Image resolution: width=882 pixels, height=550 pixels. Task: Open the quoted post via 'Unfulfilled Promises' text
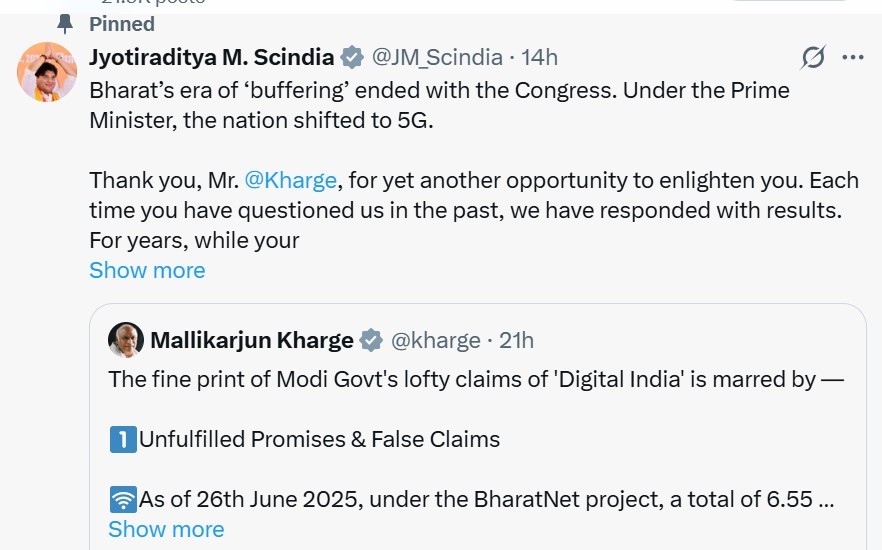click(x=320, y=439)
